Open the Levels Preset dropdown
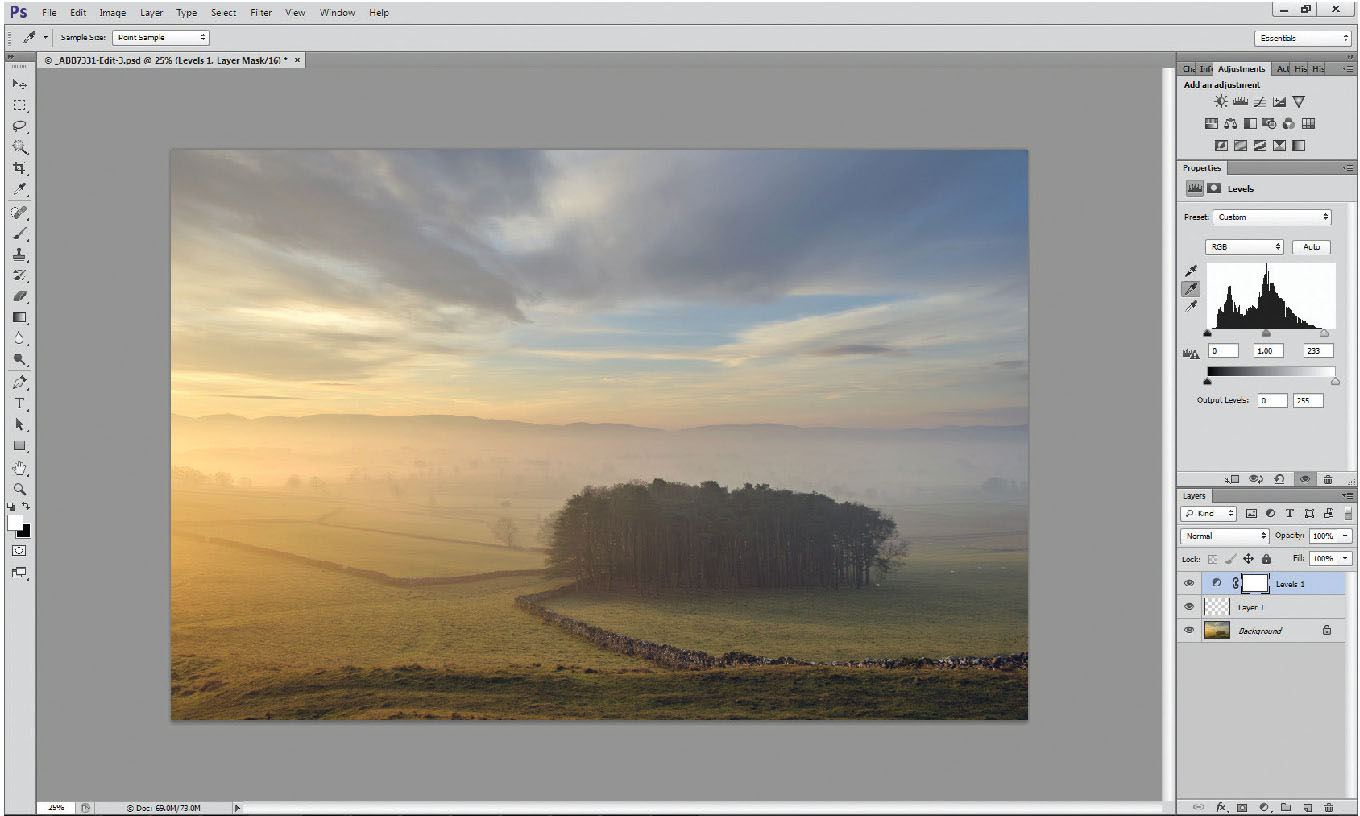Viewport: 1360px width, 816px height. (x=1272, y=217)
